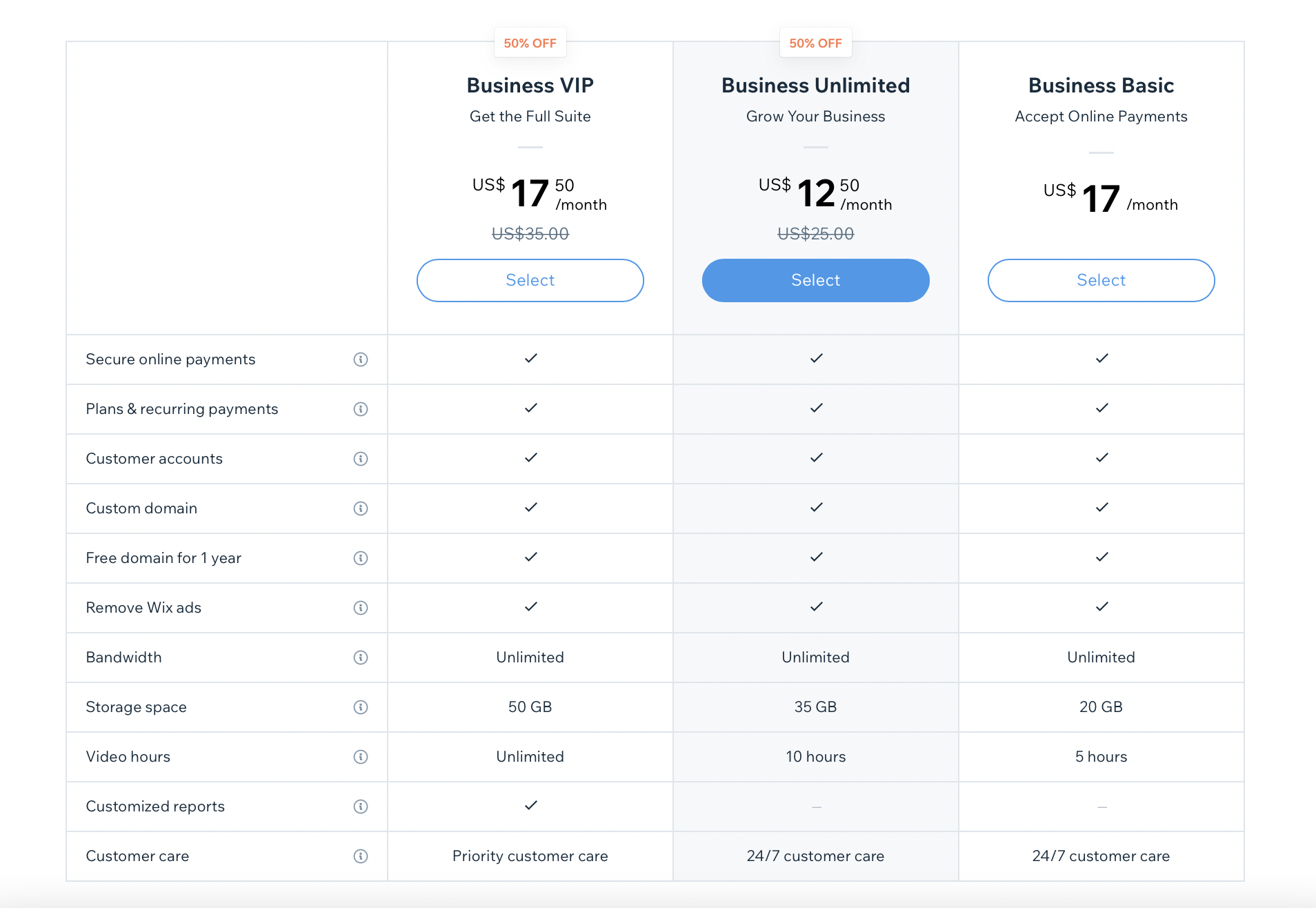Click the Plans & recurring payments label
1316x908 pixels.
(x=182, y=409)
